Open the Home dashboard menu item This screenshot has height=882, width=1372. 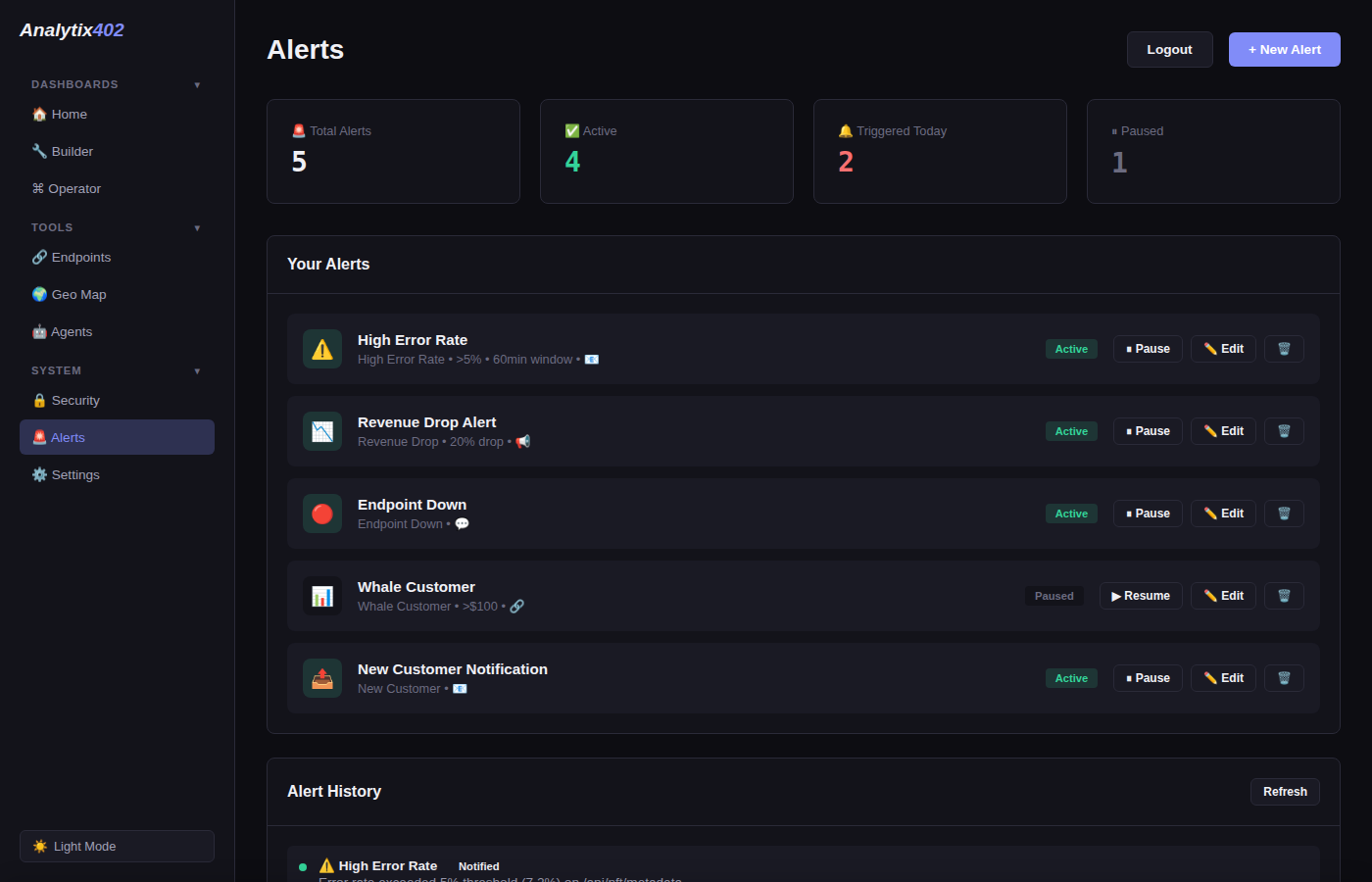67,114
